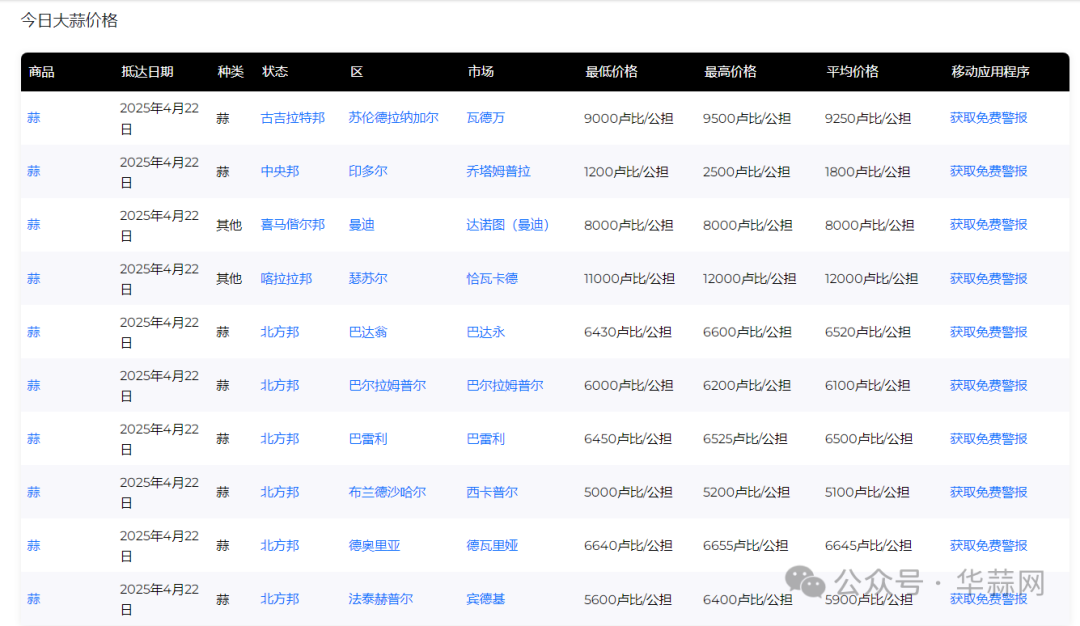Click 获取免费警报 in the 达诺图 row

tap(988, 225)
